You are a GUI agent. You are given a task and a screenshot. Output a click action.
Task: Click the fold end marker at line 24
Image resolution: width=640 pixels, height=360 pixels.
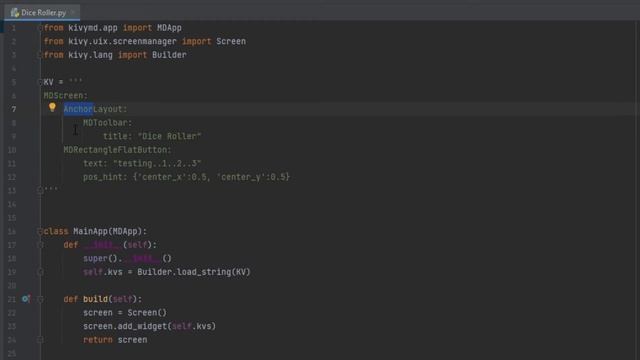tap(40, 340)
